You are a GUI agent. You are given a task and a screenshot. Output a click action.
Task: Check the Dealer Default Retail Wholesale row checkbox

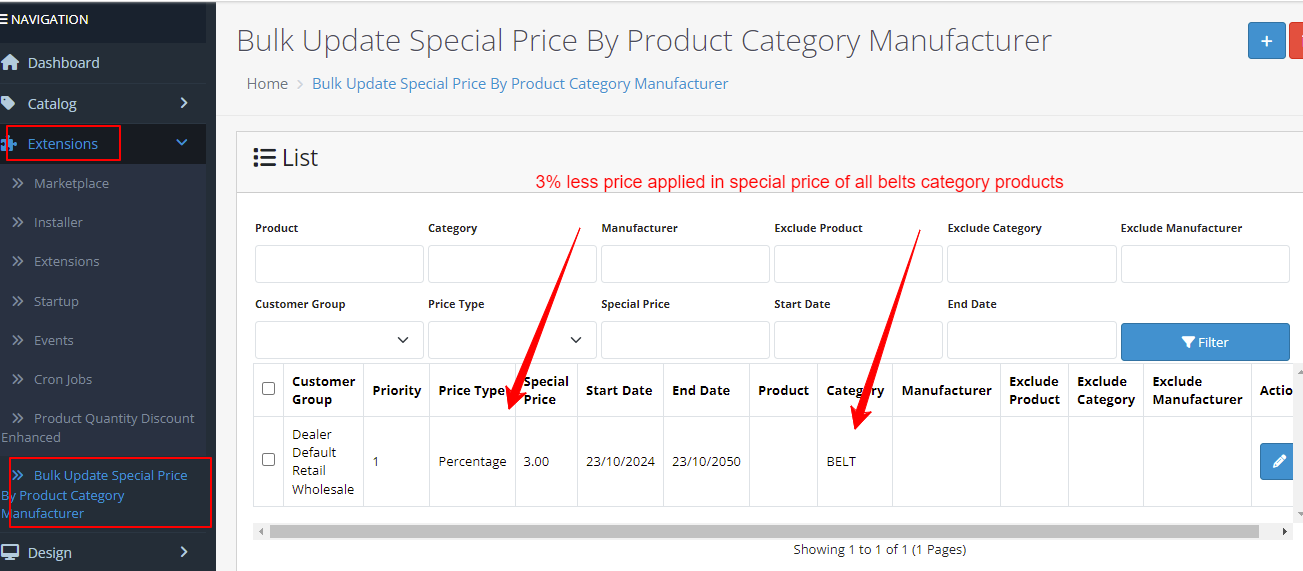pyautogui.click(x=268, y=460)
